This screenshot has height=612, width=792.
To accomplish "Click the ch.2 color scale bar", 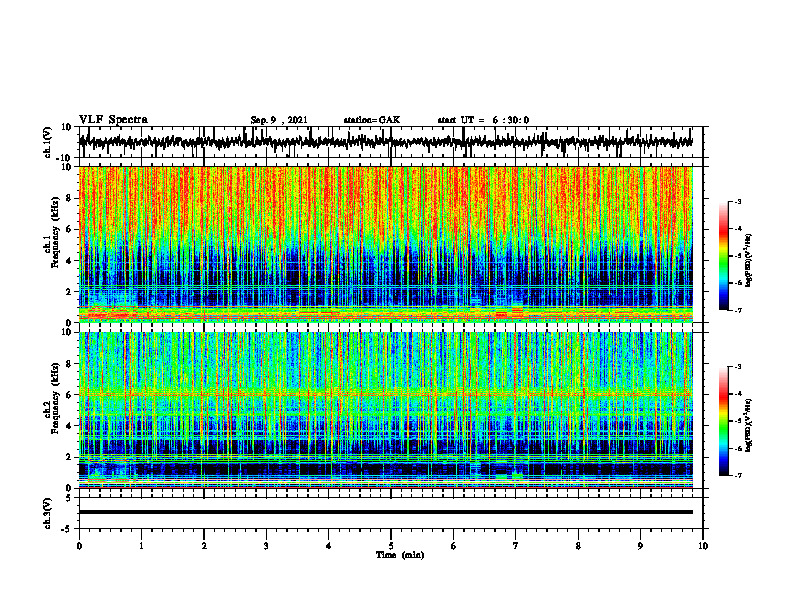I will point(723,421).
